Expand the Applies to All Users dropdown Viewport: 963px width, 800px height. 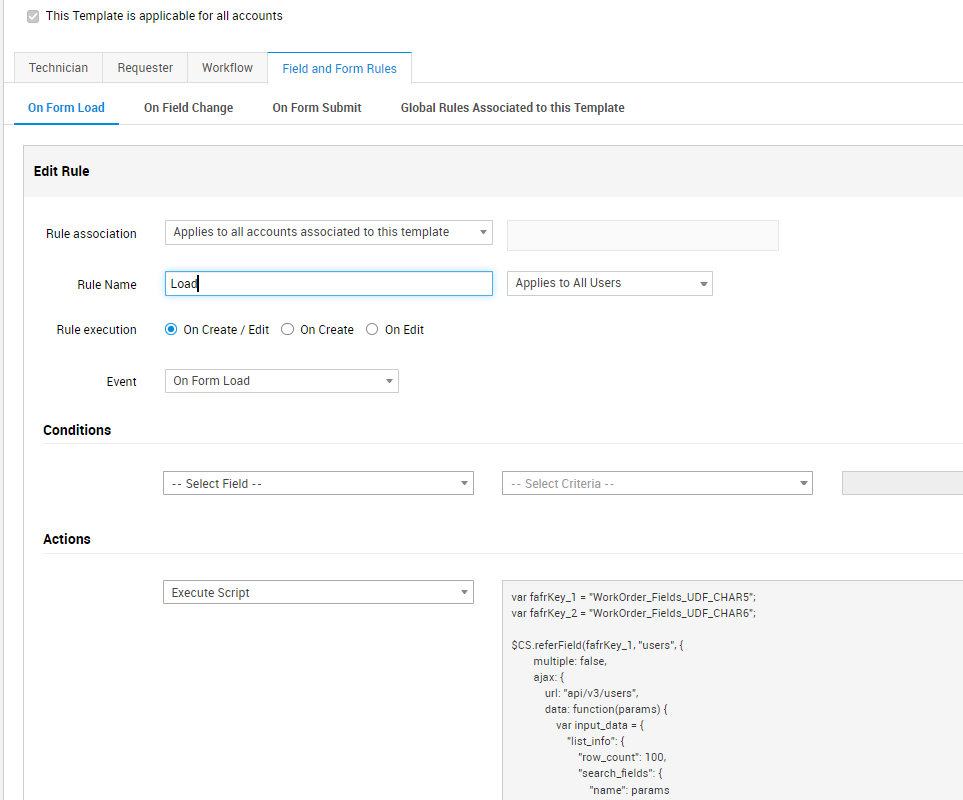(x=609, y=283)
